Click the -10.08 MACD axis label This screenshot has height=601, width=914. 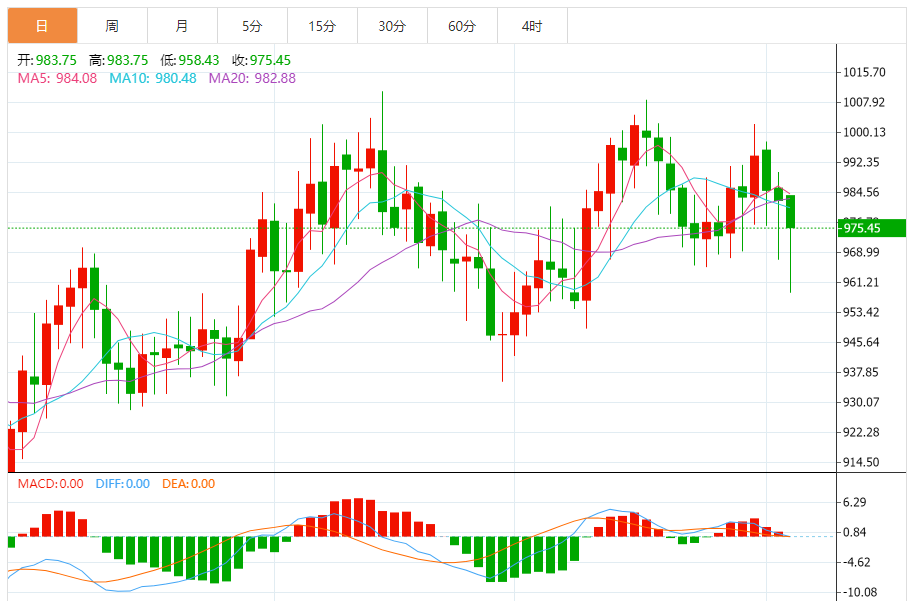(860, 592)
